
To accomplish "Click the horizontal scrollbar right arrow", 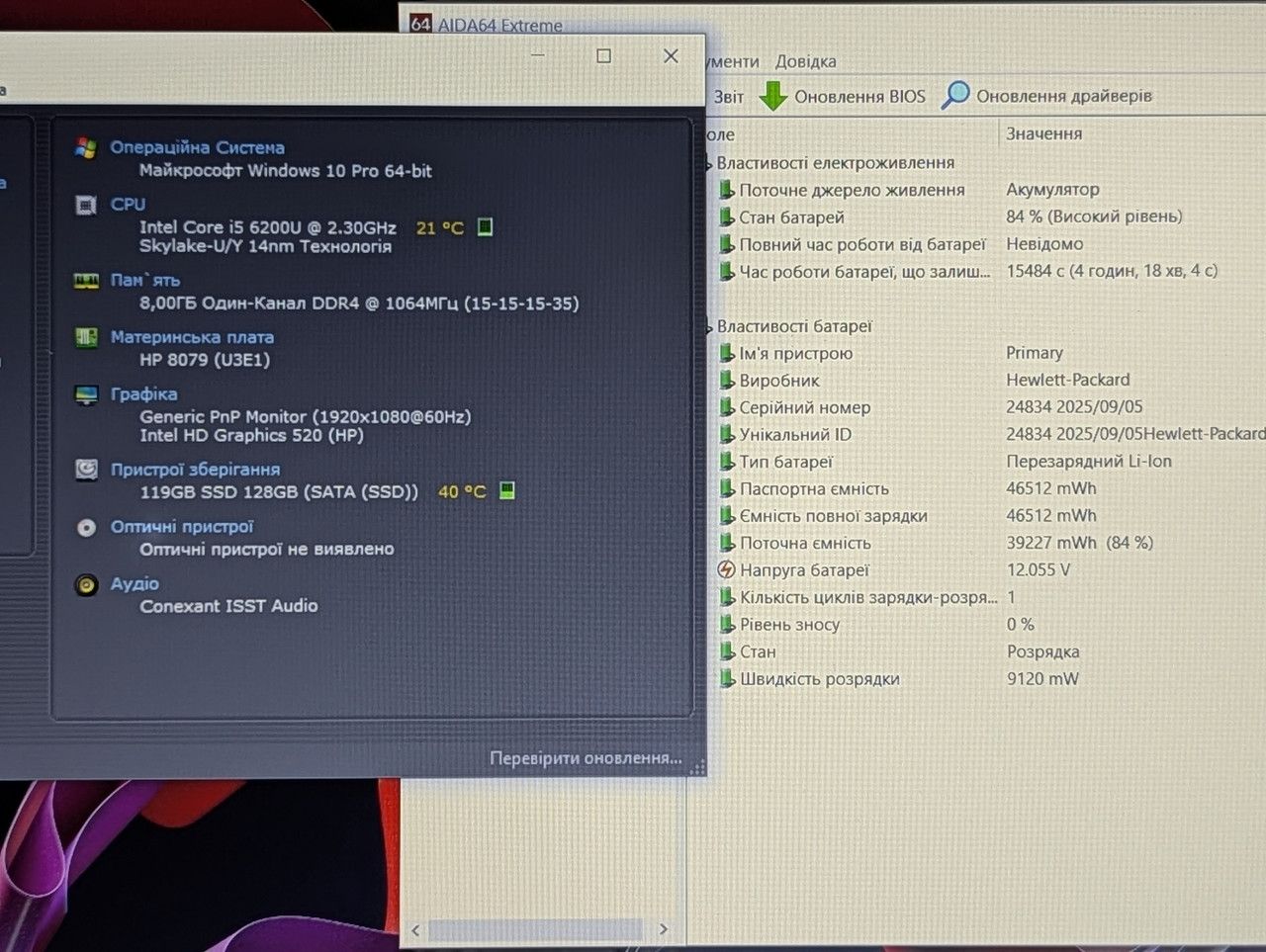I will (663, 929).
